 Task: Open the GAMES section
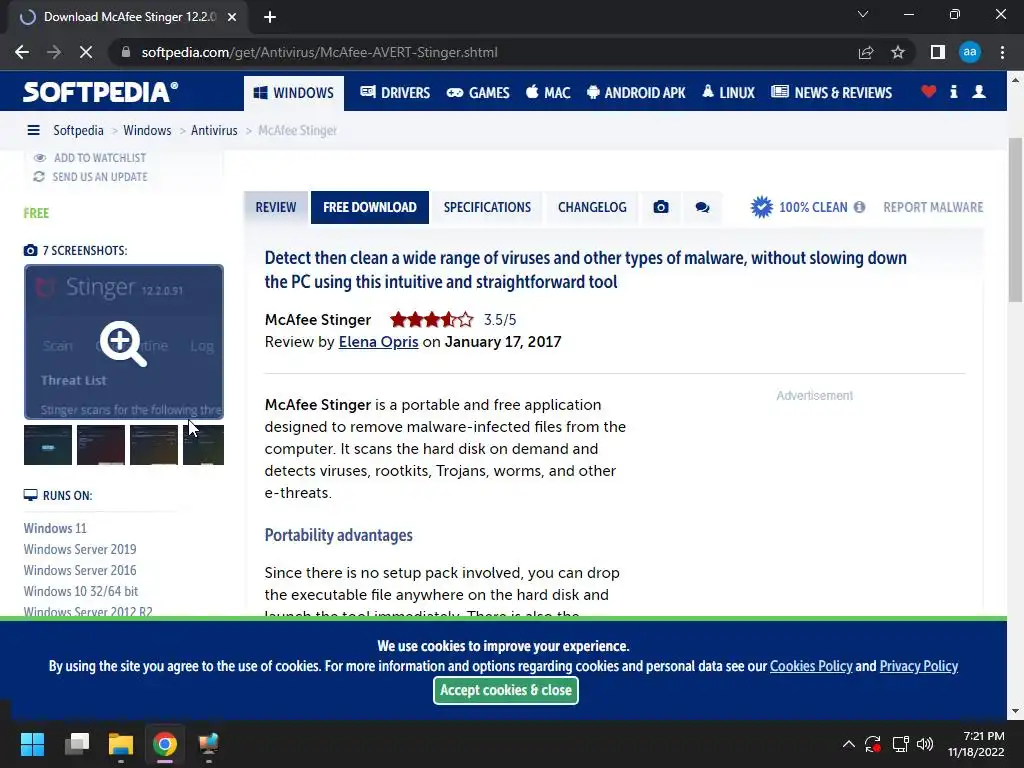pos(477,93)
